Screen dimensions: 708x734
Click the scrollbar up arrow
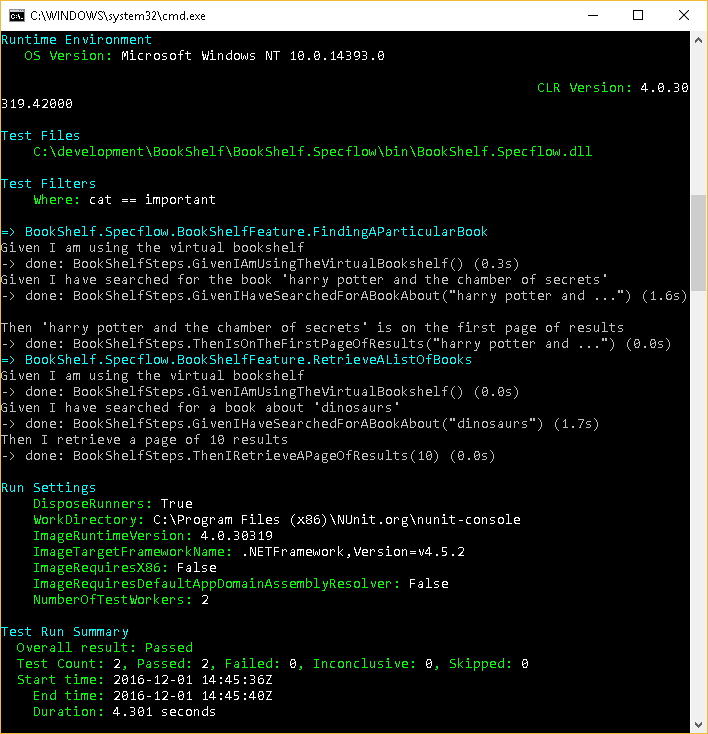pyautogui.click(x=698, y=41)
